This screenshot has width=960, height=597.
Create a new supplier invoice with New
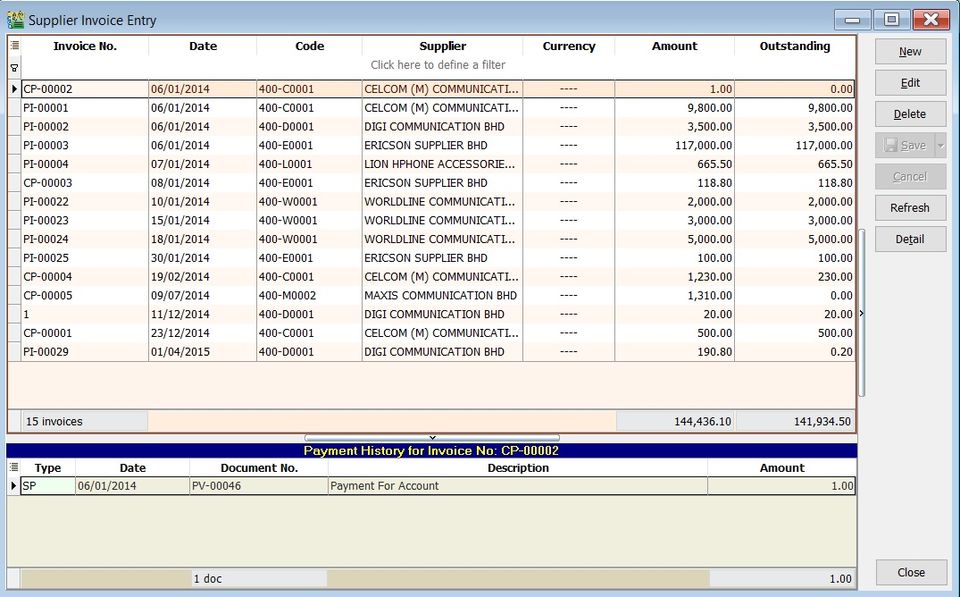click(910, 51)
